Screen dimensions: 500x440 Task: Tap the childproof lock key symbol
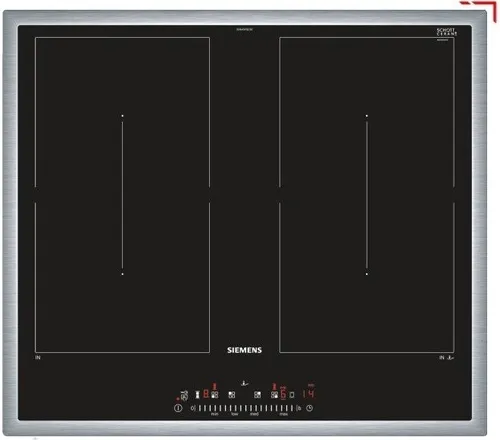tap(184, 395)
